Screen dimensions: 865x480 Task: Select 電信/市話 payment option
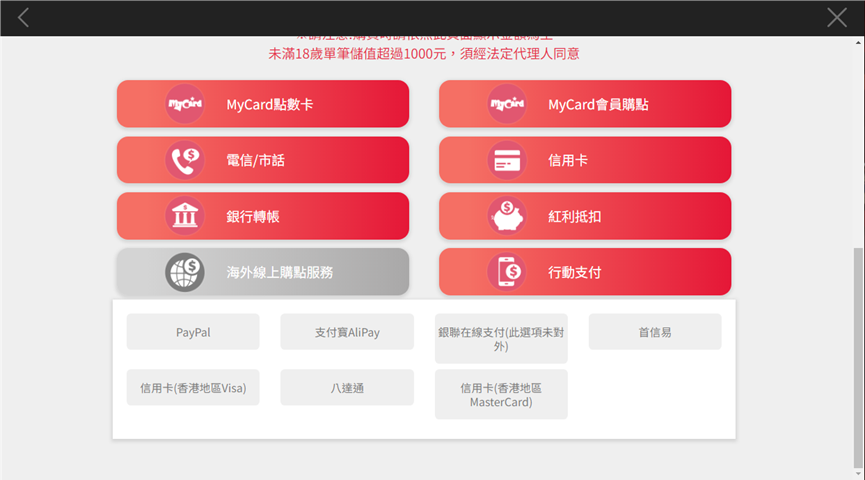263,160
